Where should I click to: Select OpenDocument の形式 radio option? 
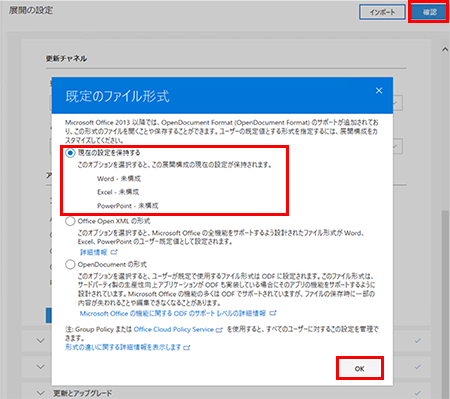click(x=70, y=264)
